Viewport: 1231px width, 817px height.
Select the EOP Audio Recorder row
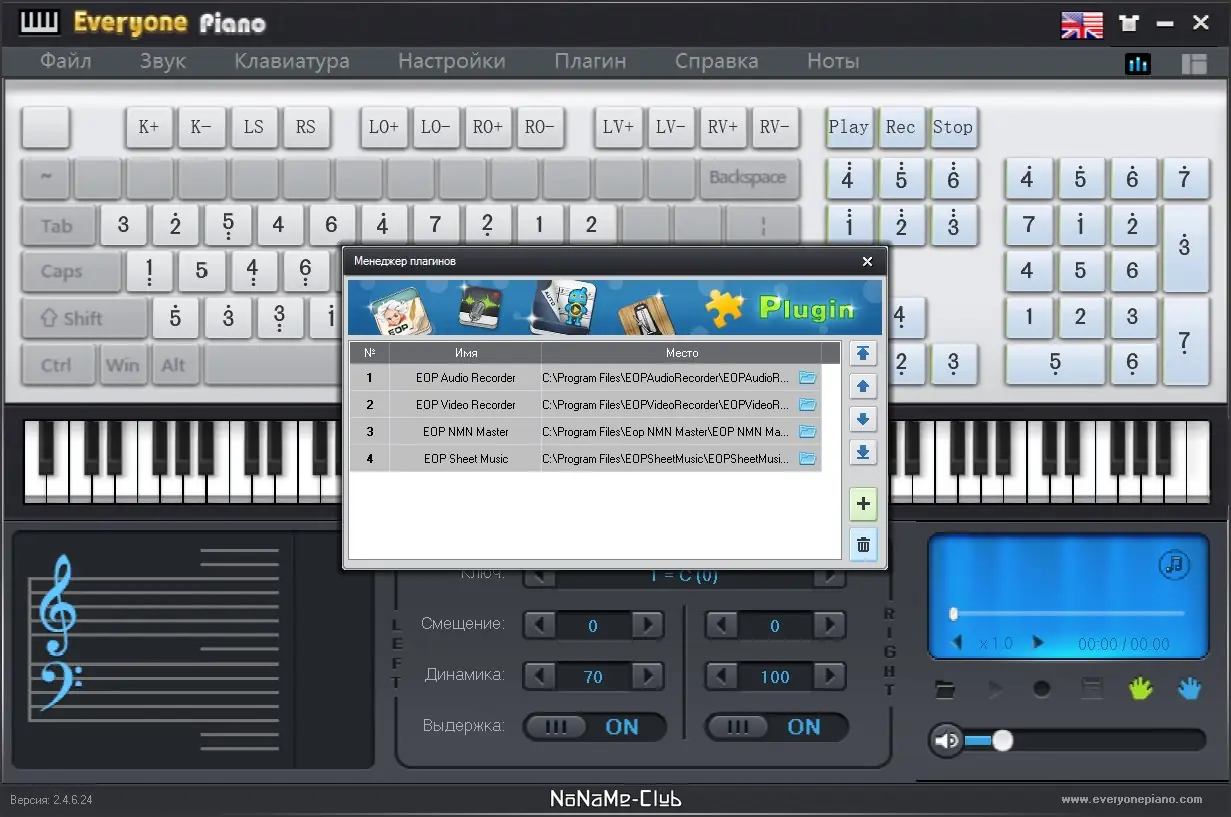(x=585, y=378)
